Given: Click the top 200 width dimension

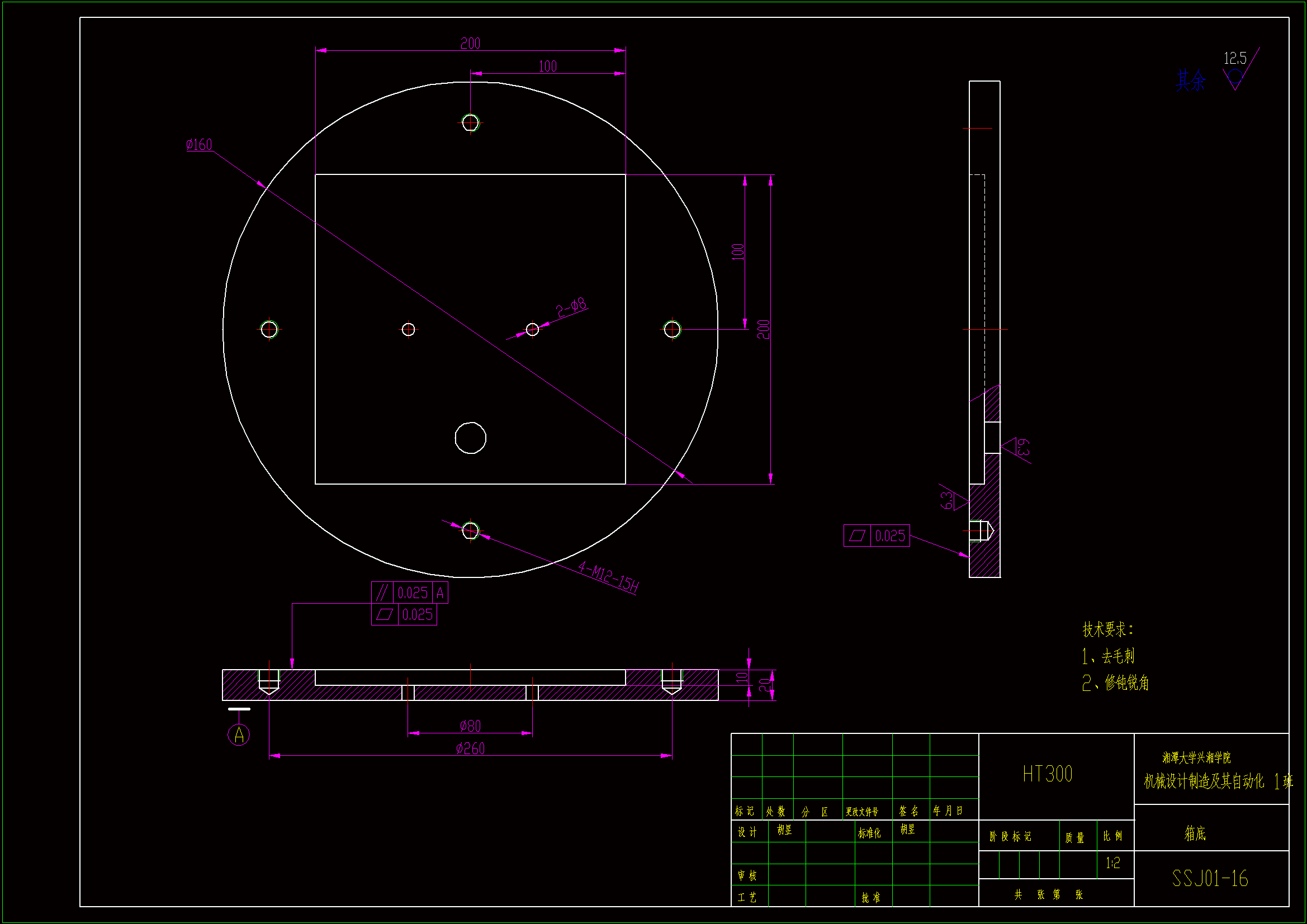Looking at the screenshot, I should pyautogui.click(x=470, y=44).
